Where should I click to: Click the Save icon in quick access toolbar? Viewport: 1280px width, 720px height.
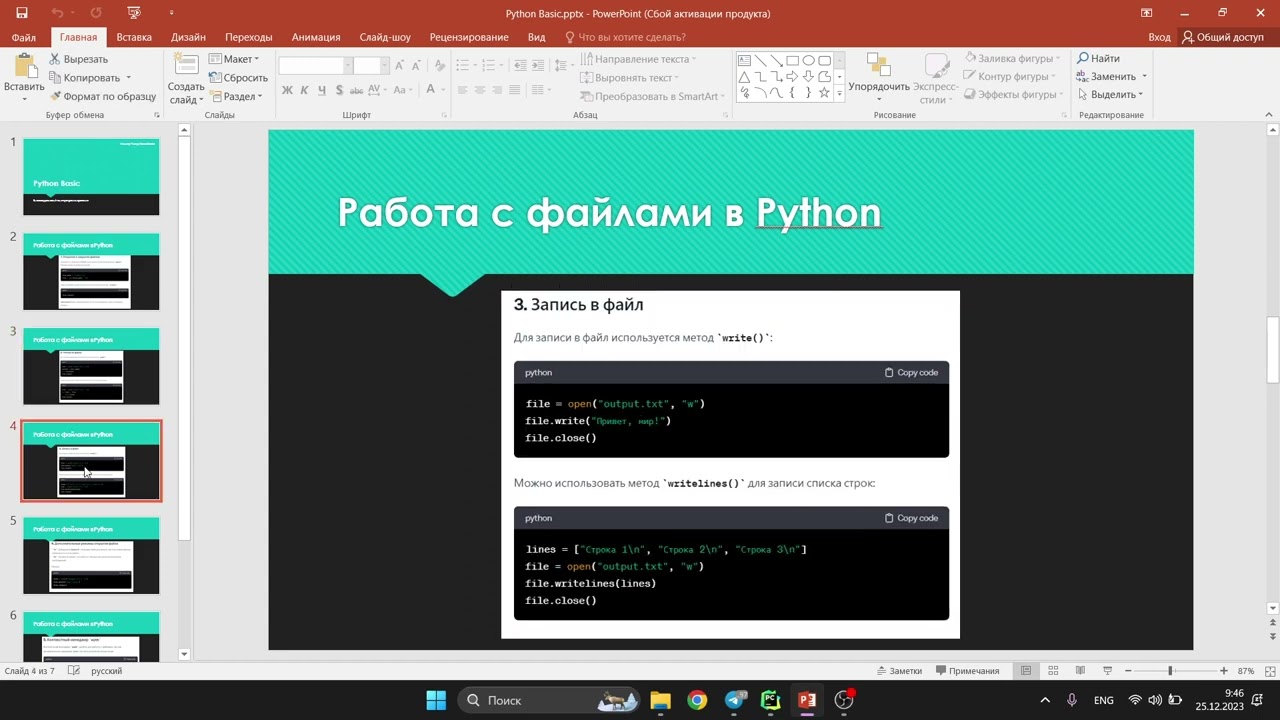click(x=21, y=13)
